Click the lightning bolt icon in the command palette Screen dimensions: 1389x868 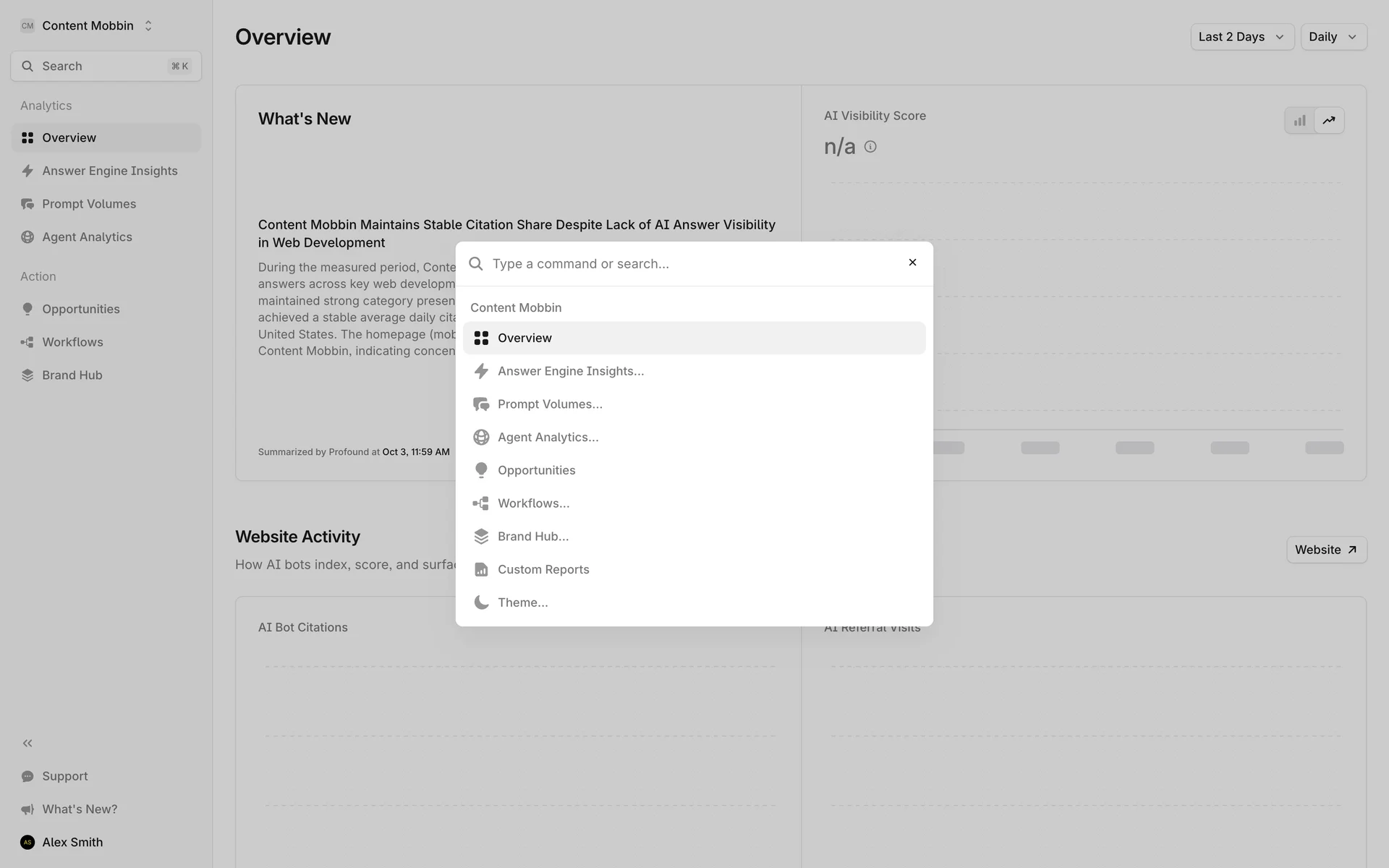[x=481, y=371]
